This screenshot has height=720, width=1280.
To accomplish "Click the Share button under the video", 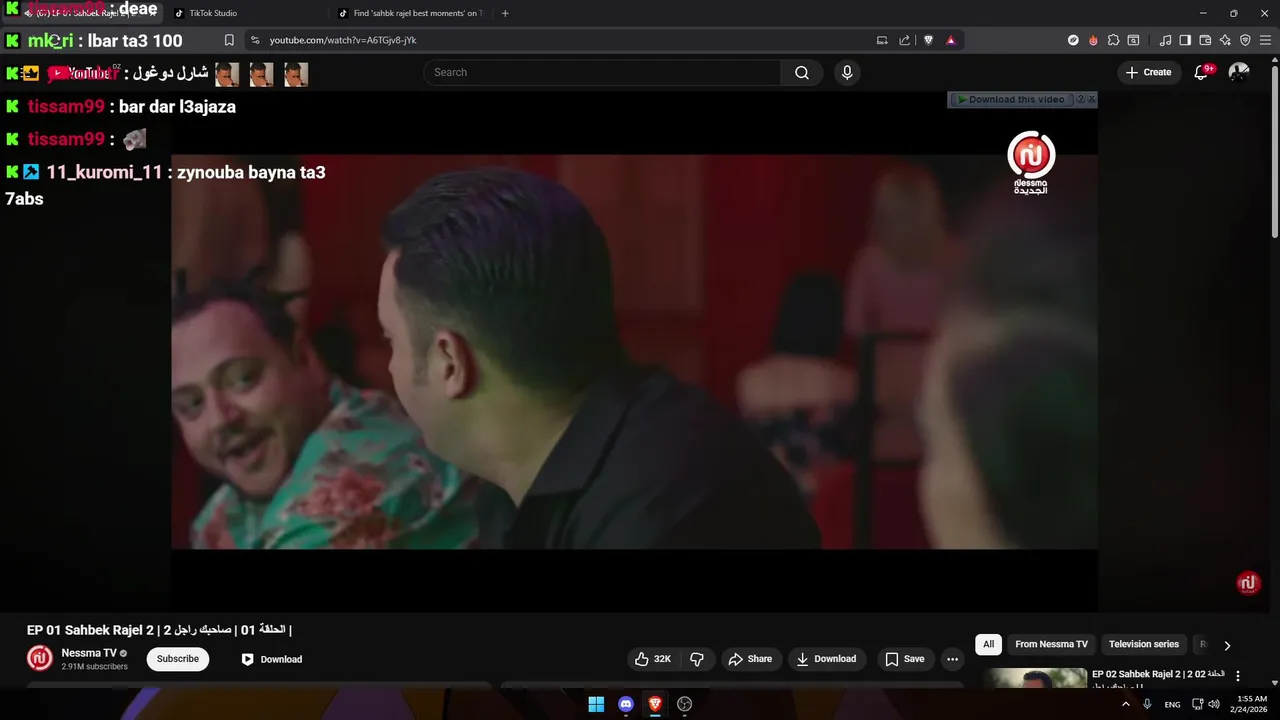I will pos(750,659).
